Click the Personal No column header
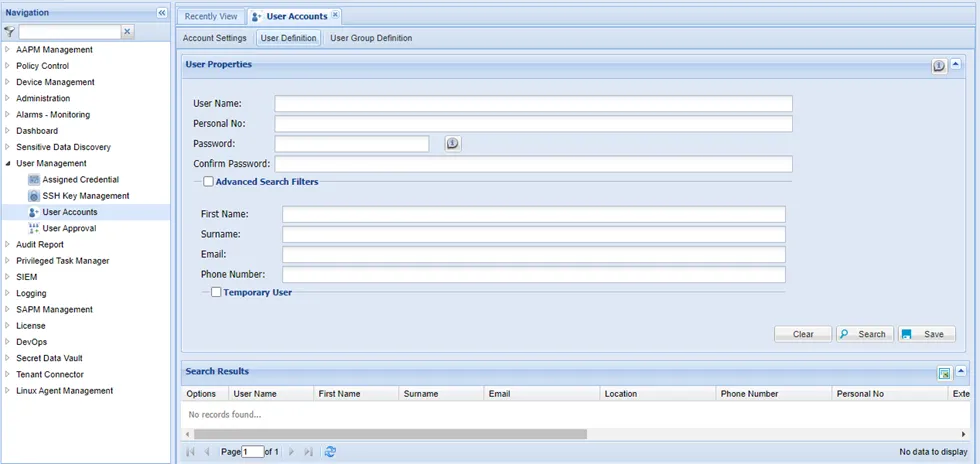 point(890,394)
